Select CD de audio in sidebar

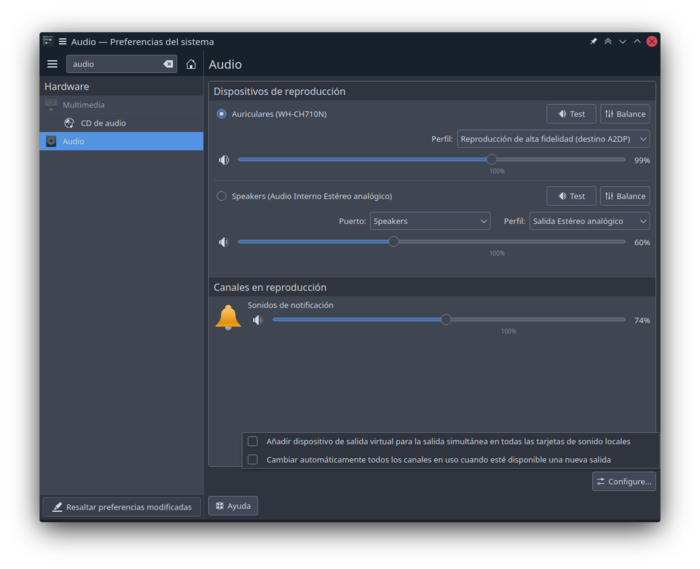point(103,123)
